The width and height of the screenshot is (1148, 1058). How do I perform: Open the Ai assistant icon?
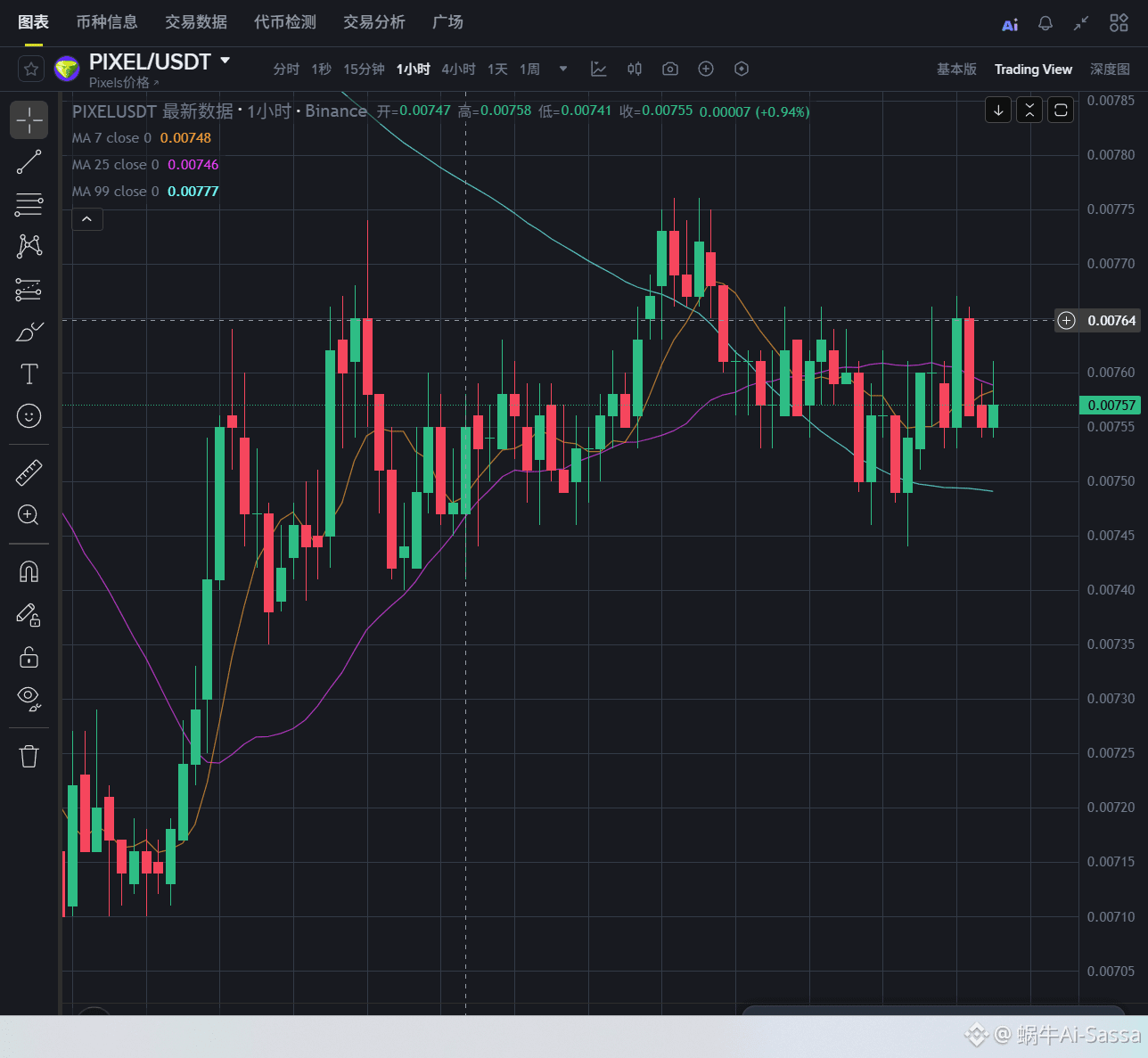pyautogui.click(x=1010, y=24)
